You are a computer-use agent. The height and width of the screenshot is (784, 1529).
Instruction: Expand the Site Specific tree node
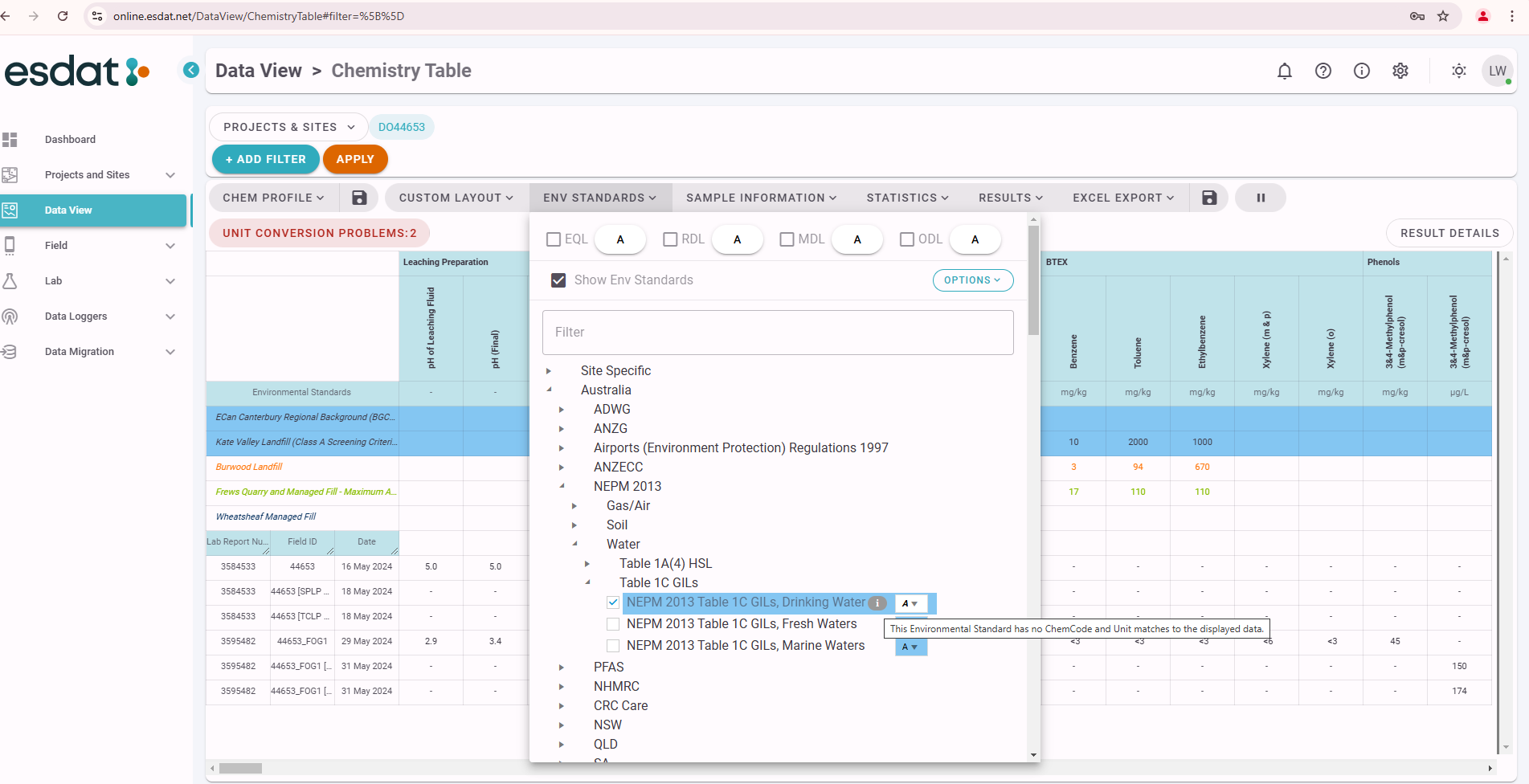549,371
